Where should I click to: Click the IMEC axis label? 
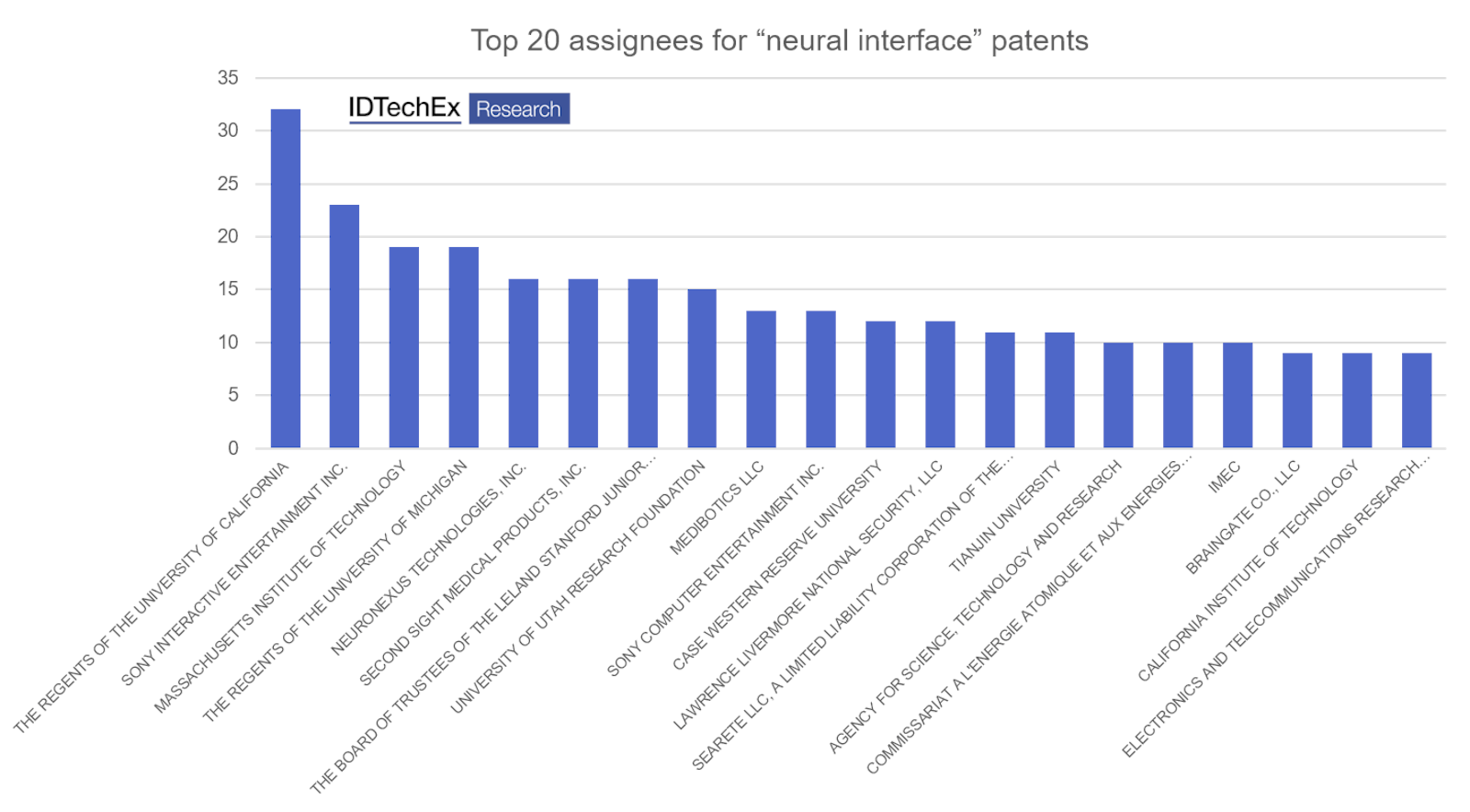click(x=1225, y=477)
